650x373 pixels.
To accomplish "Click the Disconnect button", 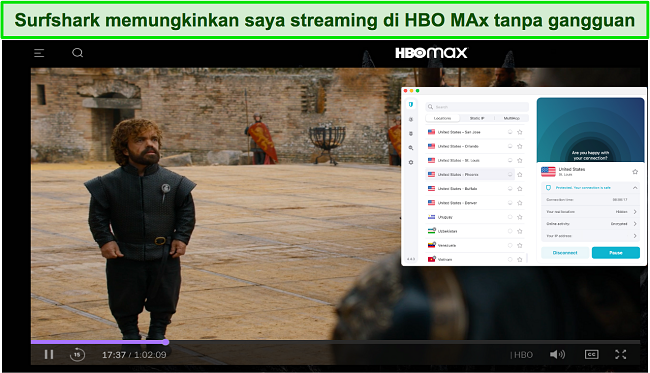I will (565, 253).
